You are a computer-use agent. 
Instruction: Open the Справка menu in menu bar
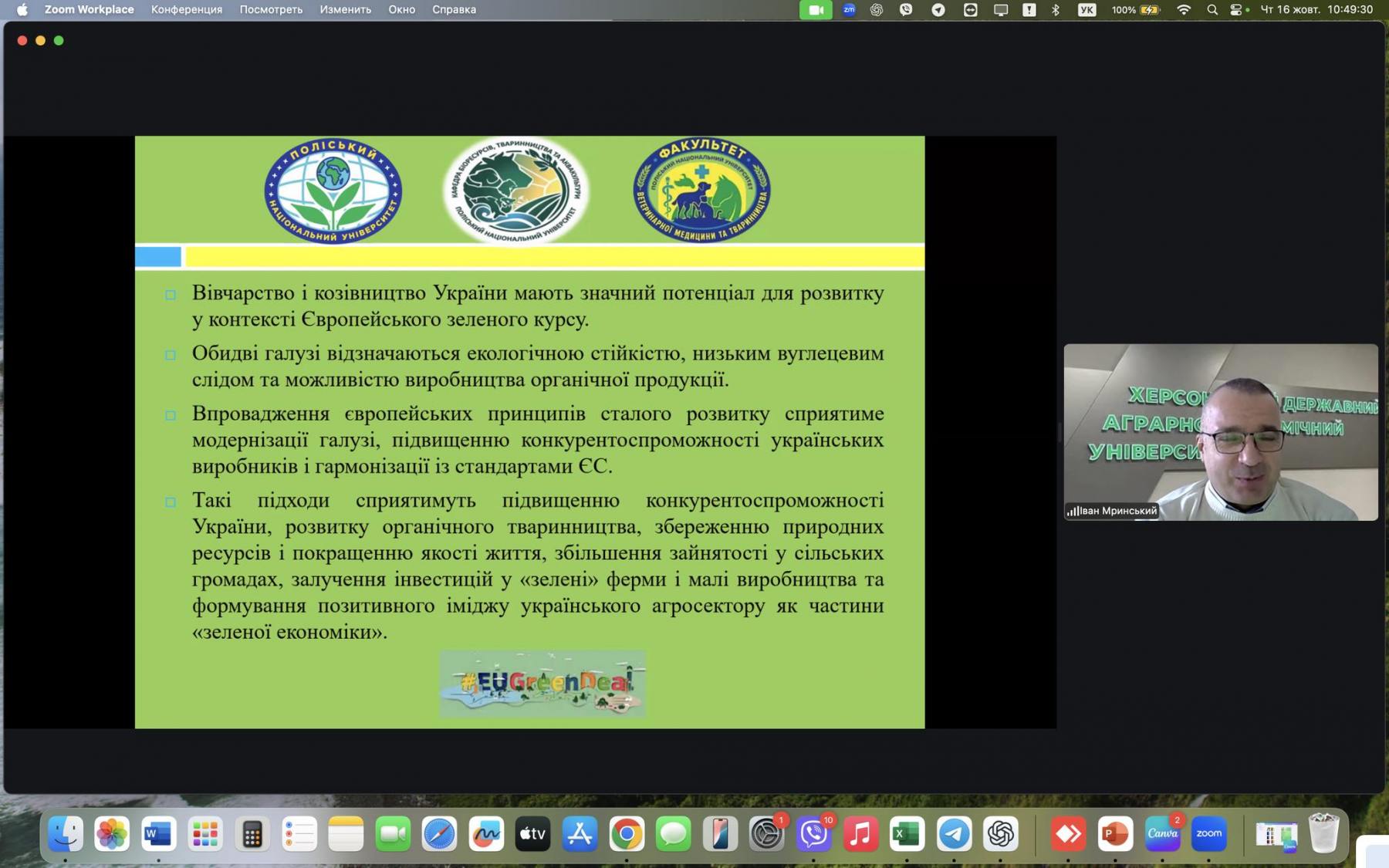point(454,9)
